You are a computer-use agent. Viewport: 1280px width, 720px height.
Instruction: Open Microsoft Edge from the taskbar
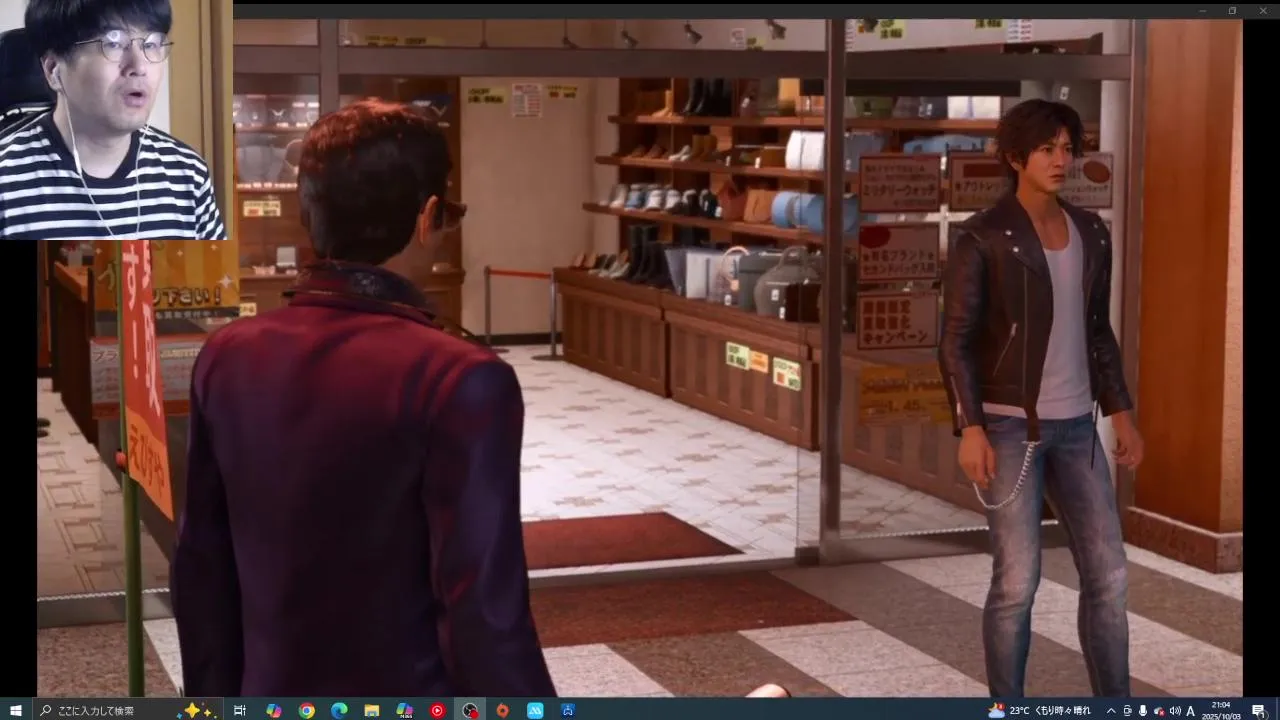pyautogui.click(x=339, y=710)
